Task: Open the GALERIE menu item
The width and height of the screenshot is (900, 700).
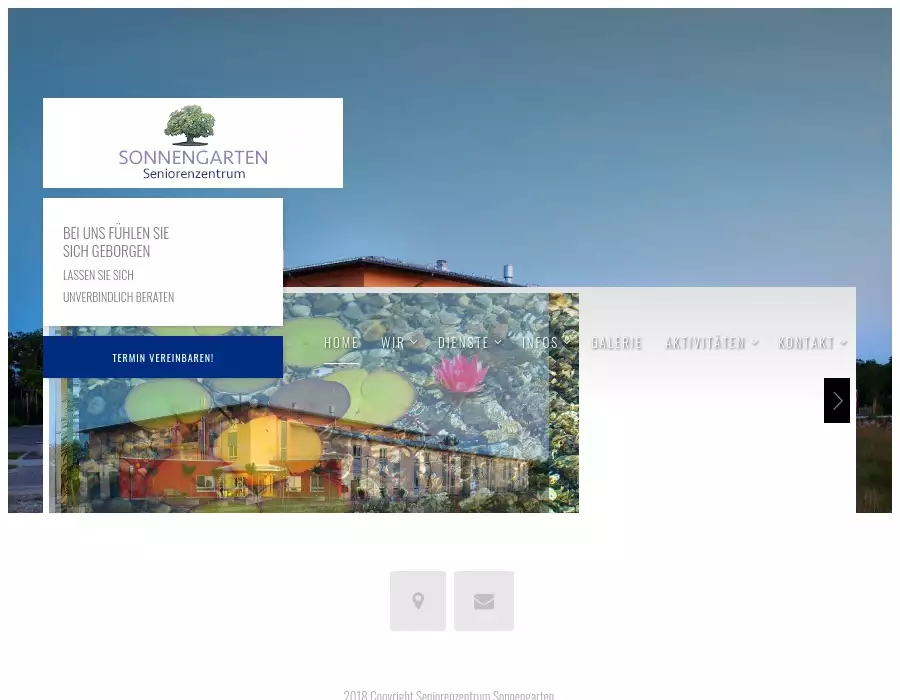Action: [616, 343]
